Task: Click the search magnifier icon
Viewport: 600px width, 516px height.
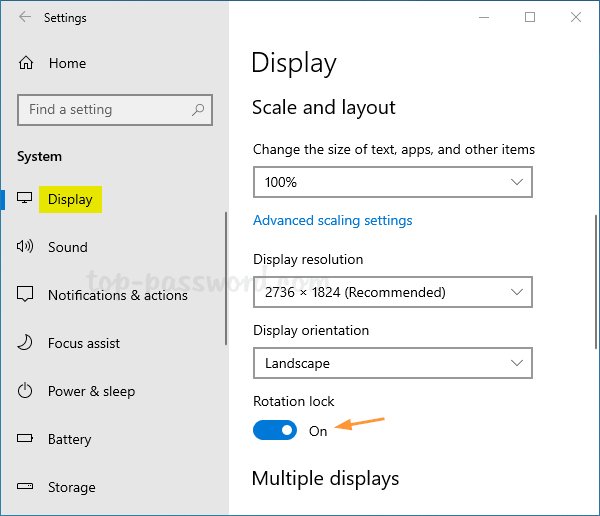Action: 199,110
